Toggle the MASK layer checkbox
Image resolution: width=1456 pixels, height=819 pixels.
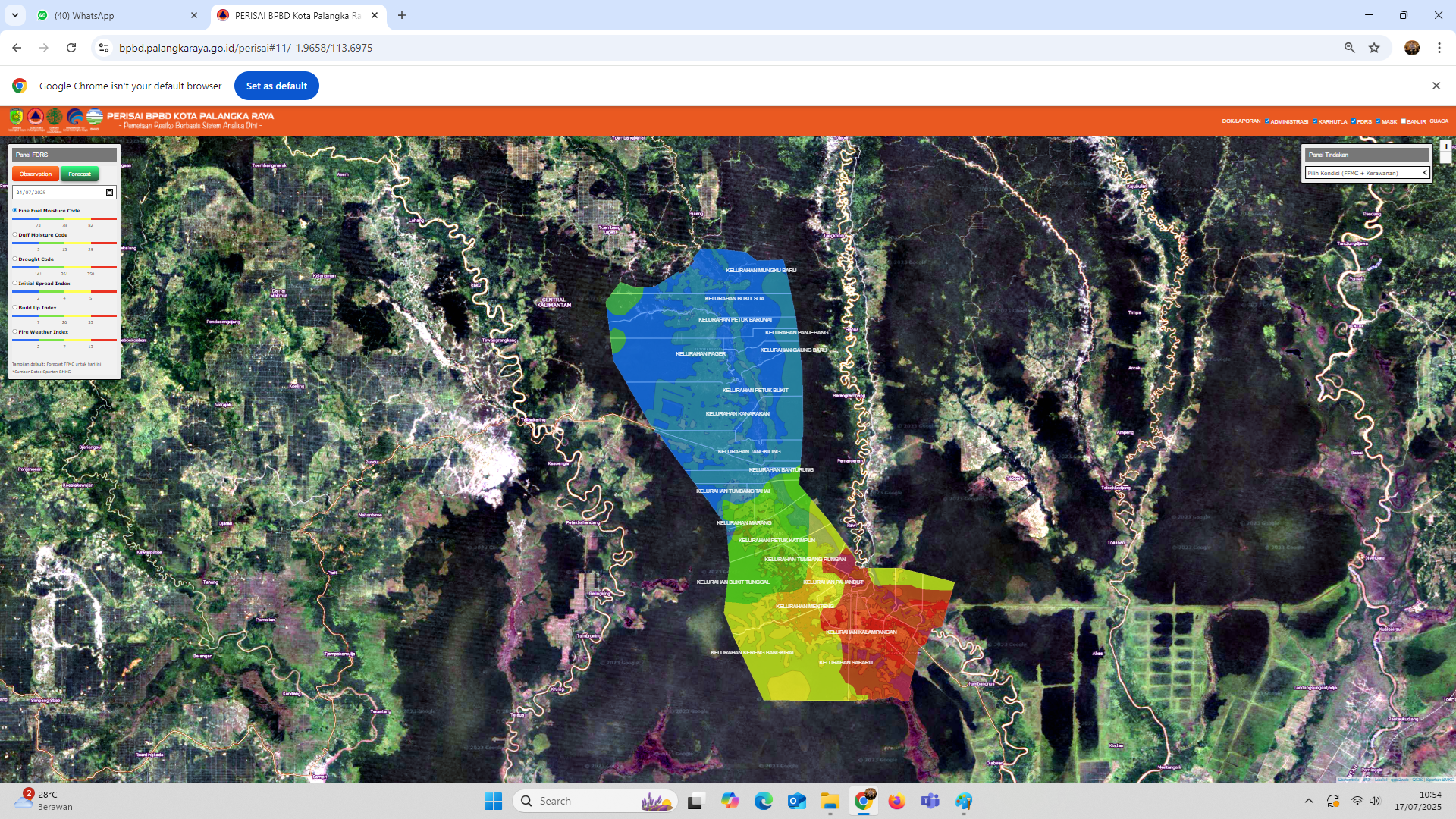(1378, 121)
